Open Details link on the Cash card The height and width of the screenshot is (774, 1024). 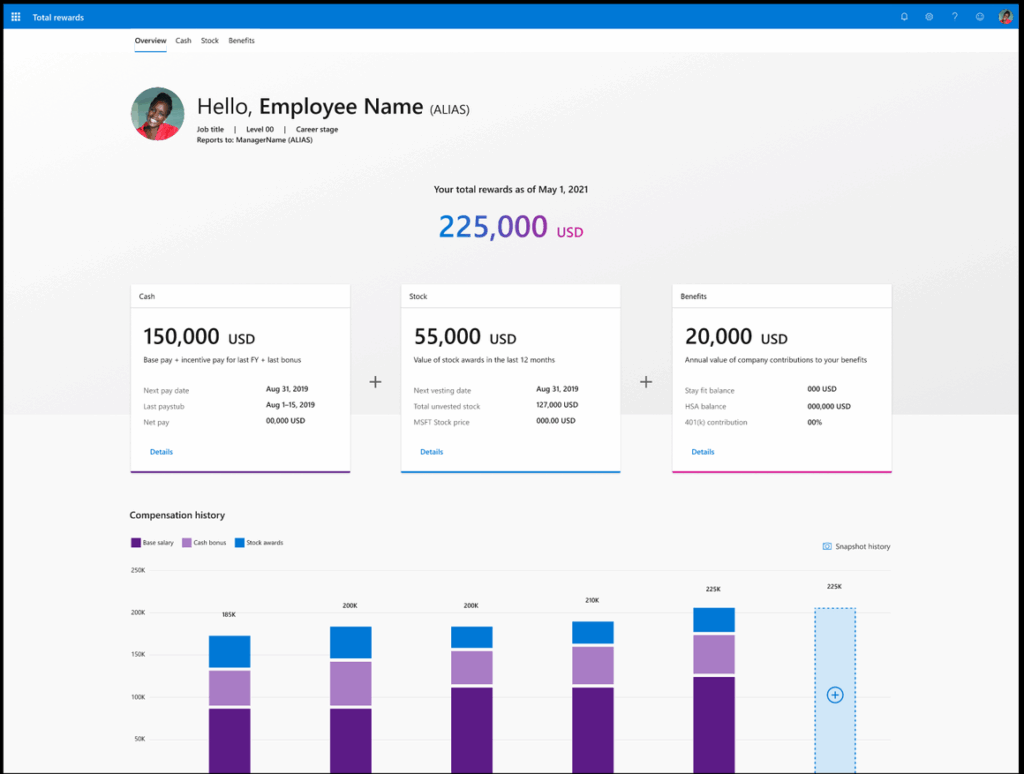click(161, 451)
